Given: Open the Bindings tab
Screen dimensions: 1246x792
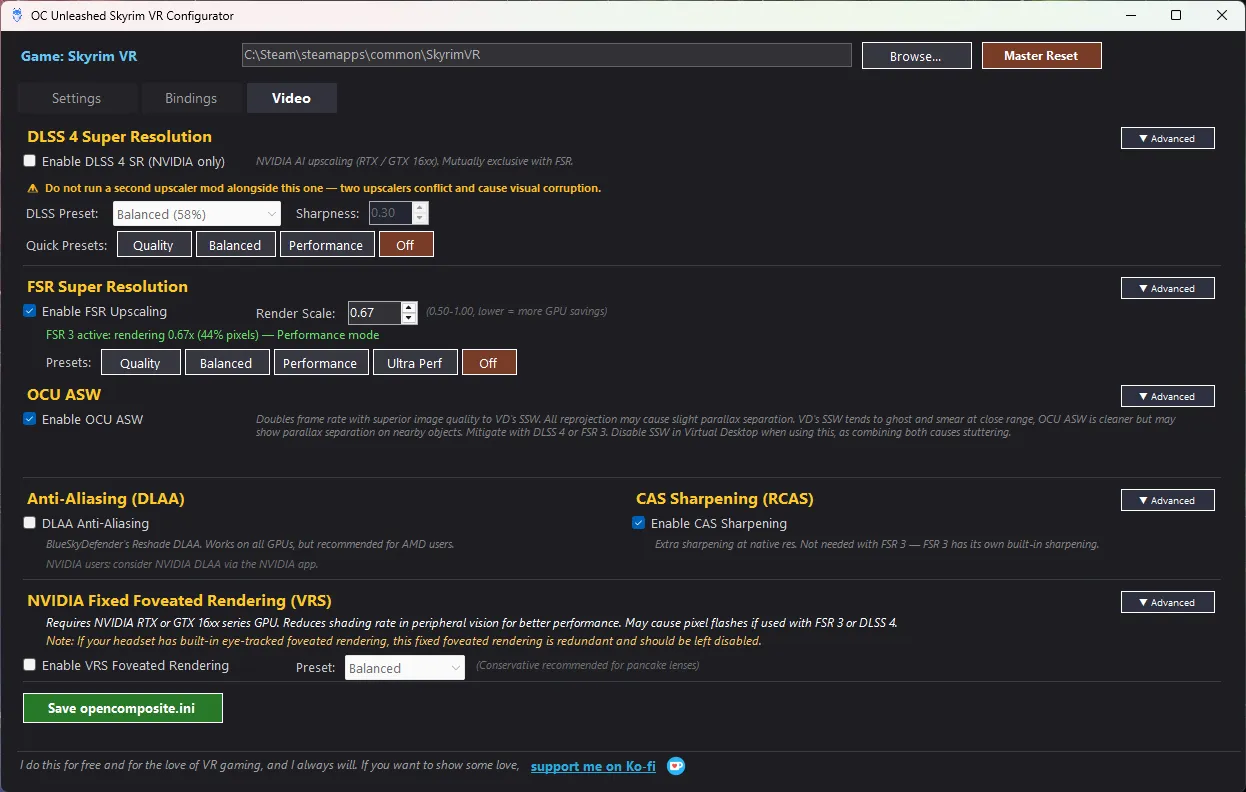Looking at the screenshot, I should (191, 98).
